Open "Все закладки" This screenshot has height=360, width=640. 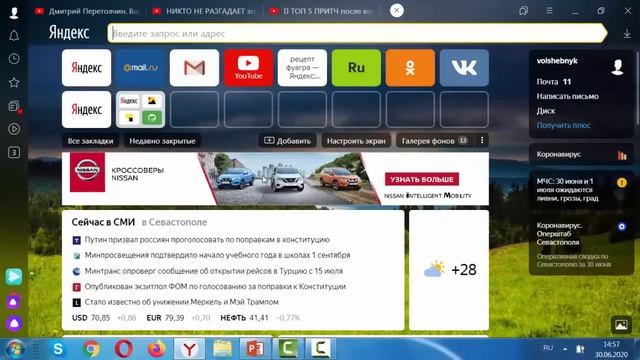[x=90, y=141]
